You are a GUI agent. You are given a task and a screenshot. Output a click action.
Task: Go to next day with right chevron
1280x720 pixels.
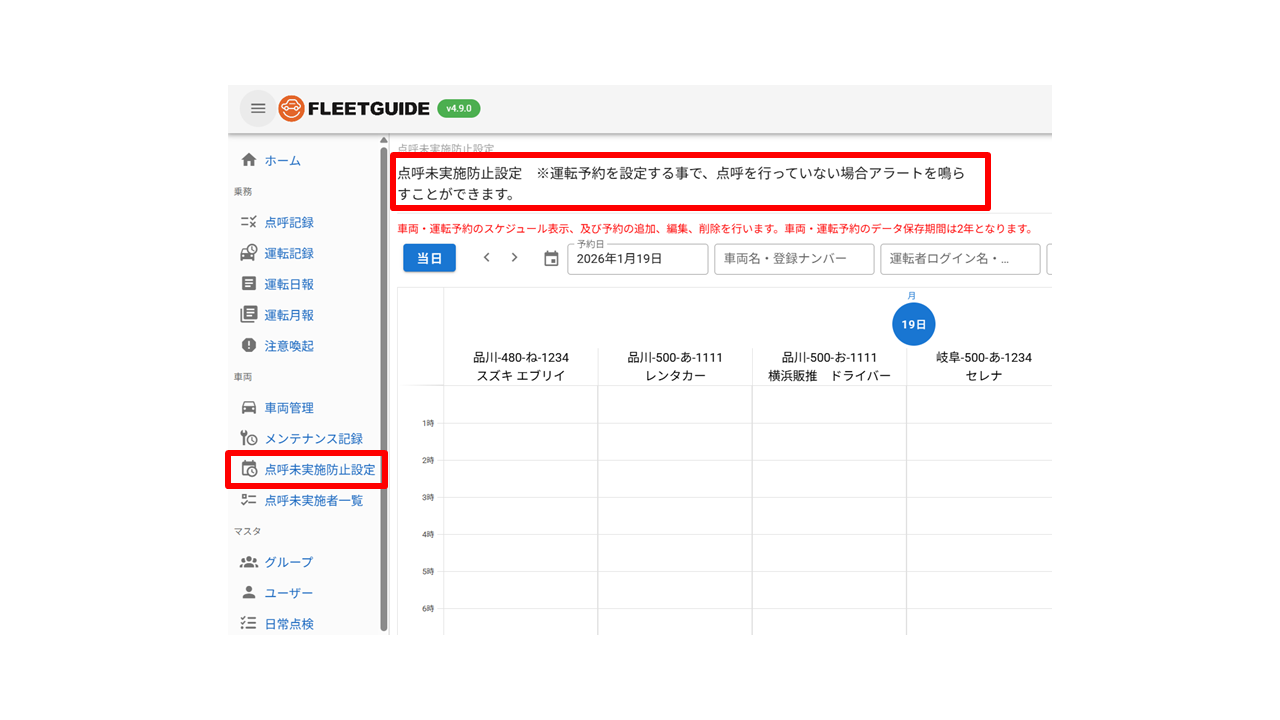tap(515, 258)
